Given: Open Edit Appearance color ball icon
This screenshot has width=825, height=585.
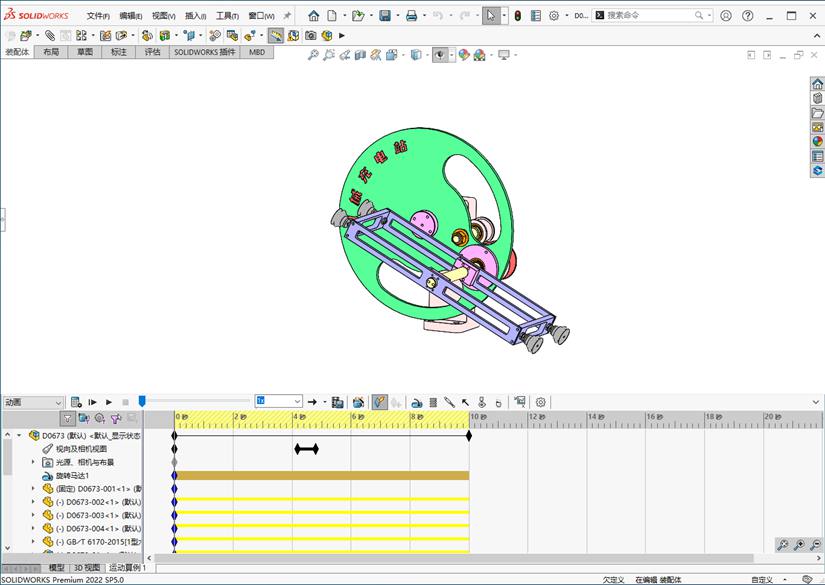Looking at the screenshot, I should [464, 55].
